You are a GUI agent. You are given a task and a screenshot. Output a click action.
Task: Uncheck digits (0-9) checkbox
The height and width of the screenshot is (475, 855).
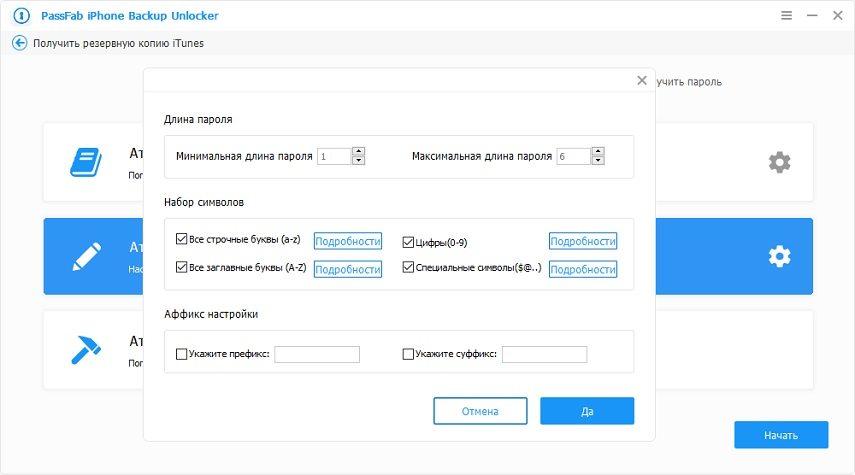point(408,242)
